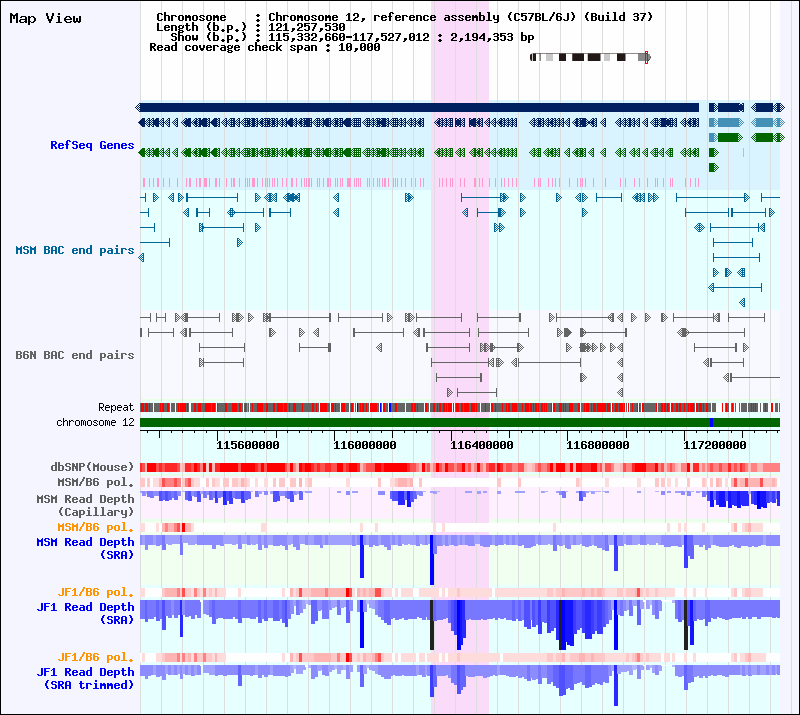
Task: Click the "2,194,353 bp" span value
Action: tap(492, 37)
